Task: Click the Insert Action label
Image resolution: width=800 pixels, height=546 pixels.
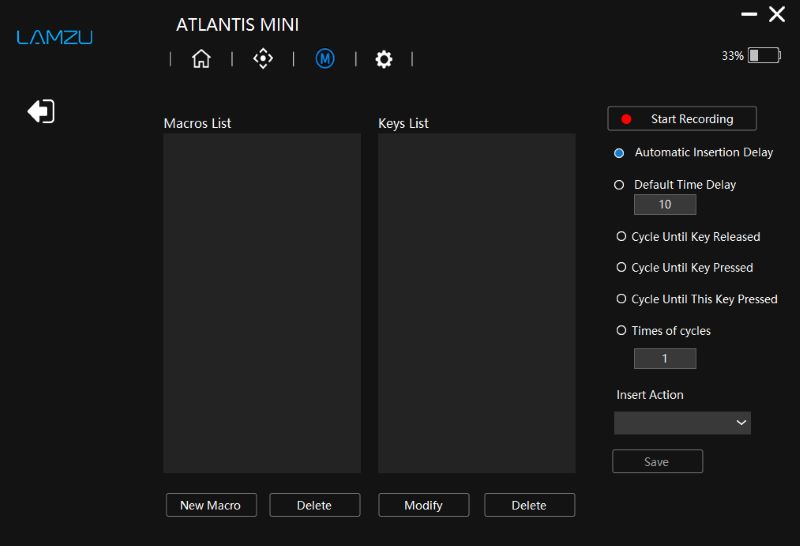Action: click(x=649, y=395)
